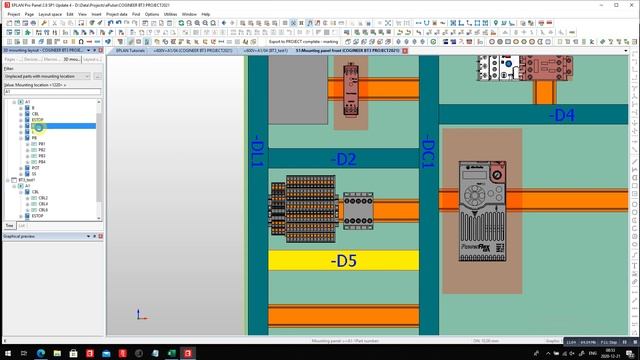Collapse the BT3_test1 project node
This screenshot has height=360, width=640.
(x=8, y=180)
